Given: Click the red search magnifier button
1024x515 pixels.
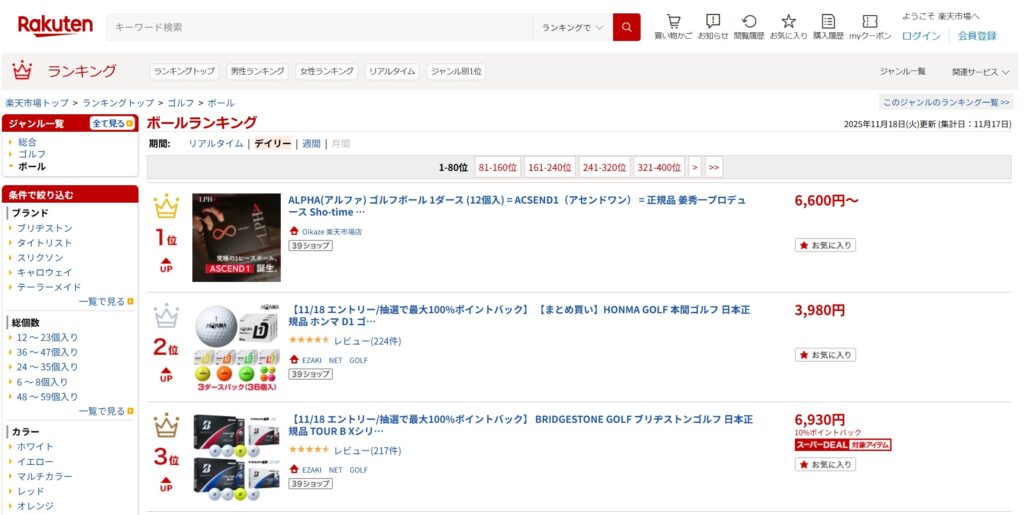Looking at the screenshot, I should click(626, 27).
